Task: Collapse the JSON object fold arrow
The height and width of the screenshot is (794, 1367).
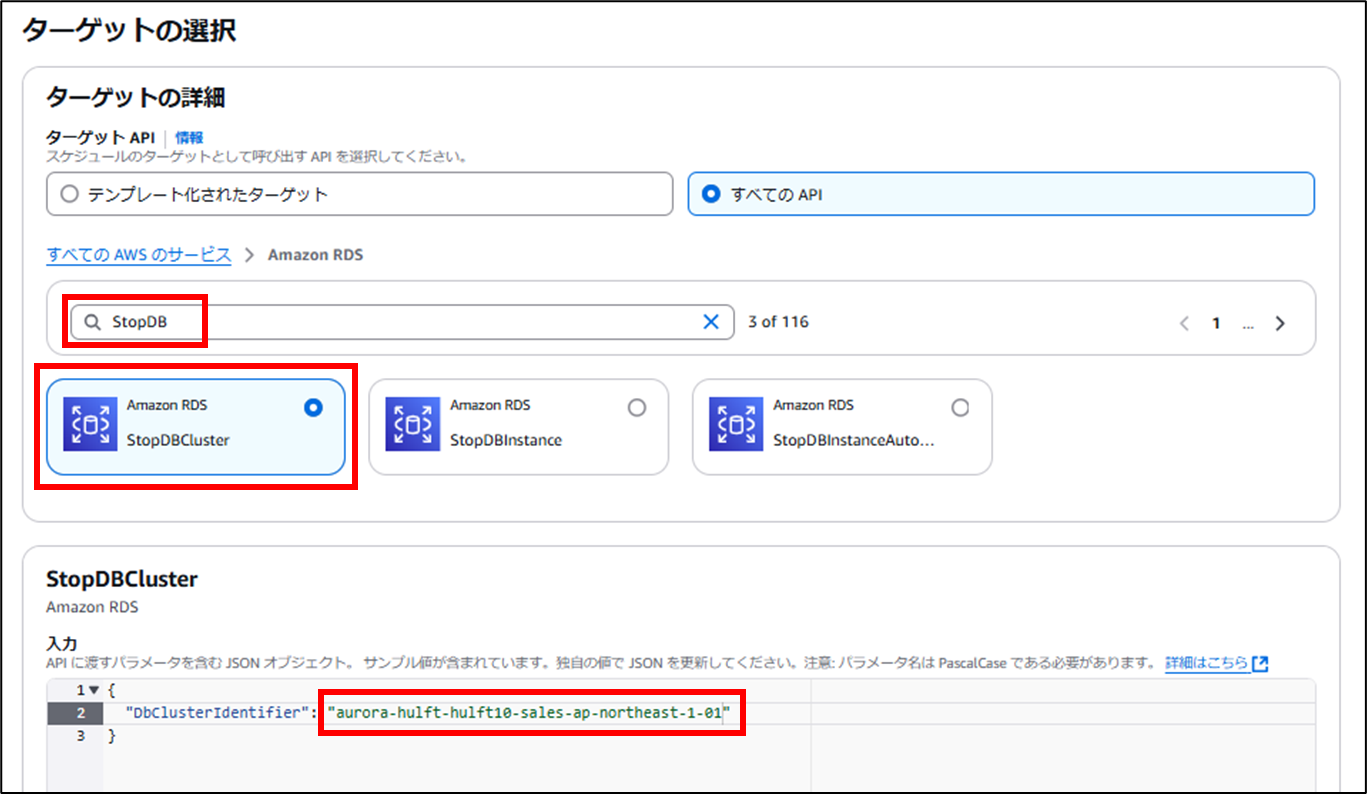Action: coord(94,690)
